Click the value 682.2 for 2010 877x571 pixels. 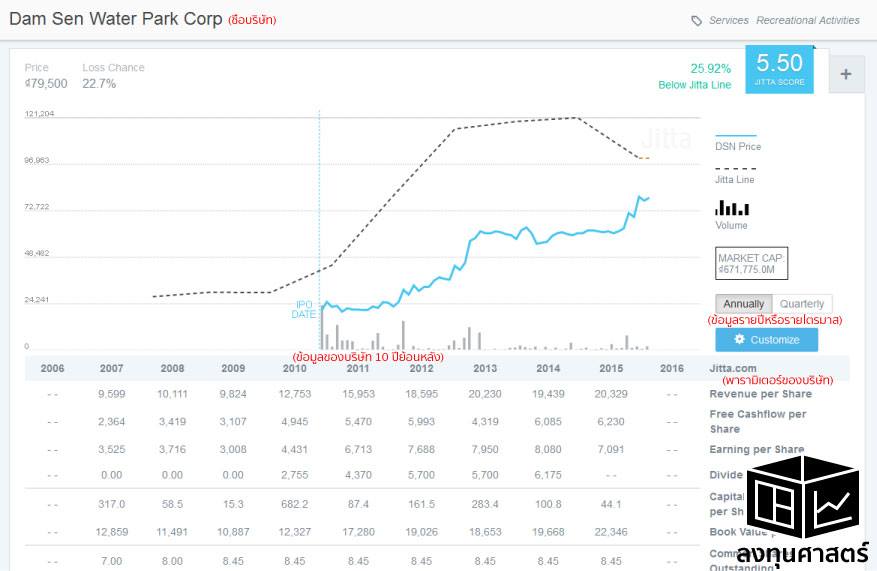pyautogui.click(x=295, y=504)
